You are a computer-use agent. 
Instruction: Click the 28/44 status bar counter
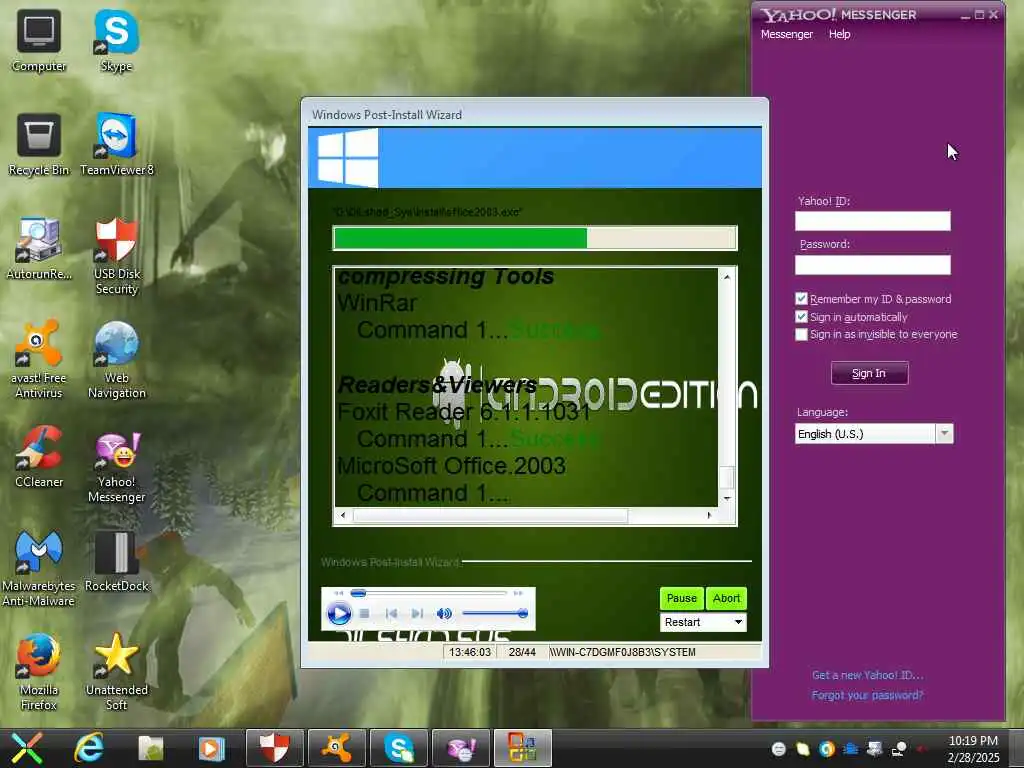tap(522, 652)
